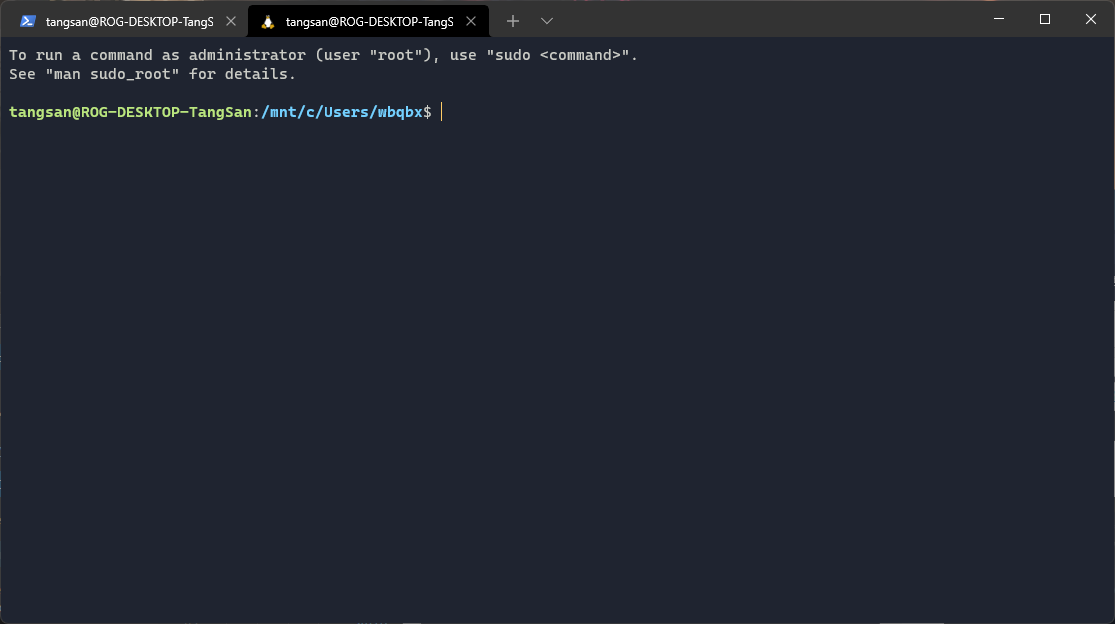1115x624 pixels.
Task: Click the Tux penguin icon in second tab
Action: click(x=267, y=22)
